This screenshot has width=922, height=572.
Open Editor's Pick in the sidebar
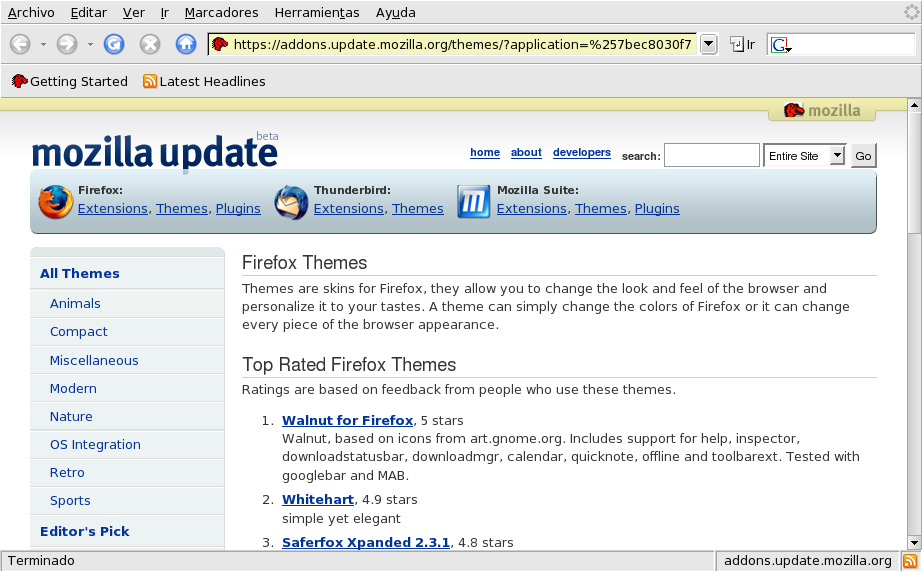point(85,531)
